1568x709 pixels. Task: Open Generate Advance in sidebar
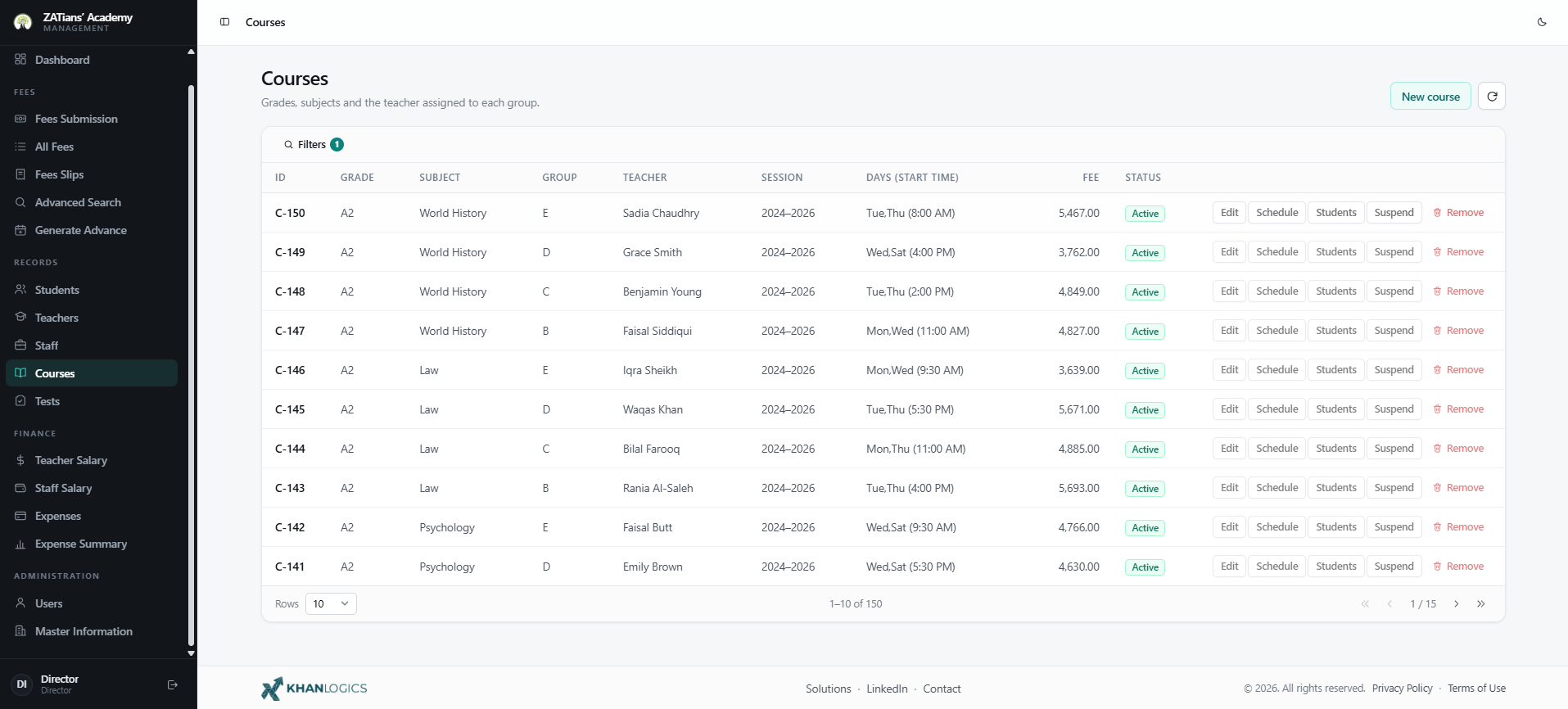(92, 230)
